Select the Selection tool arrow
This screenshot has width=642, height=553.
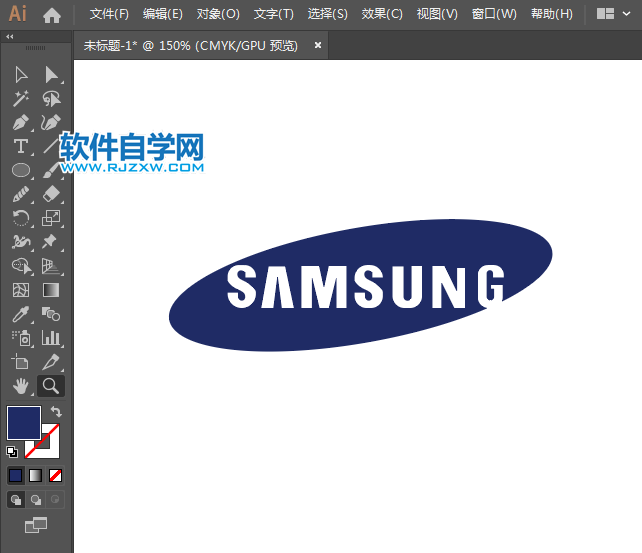tap(20, 75)
